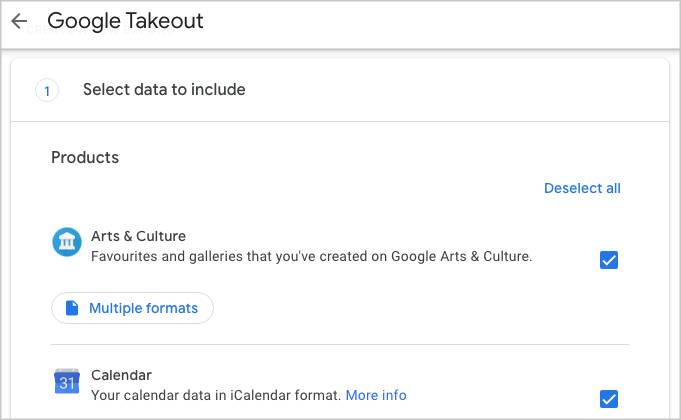
Task: Click the Google Takeout page title
Action: point(125,21)
